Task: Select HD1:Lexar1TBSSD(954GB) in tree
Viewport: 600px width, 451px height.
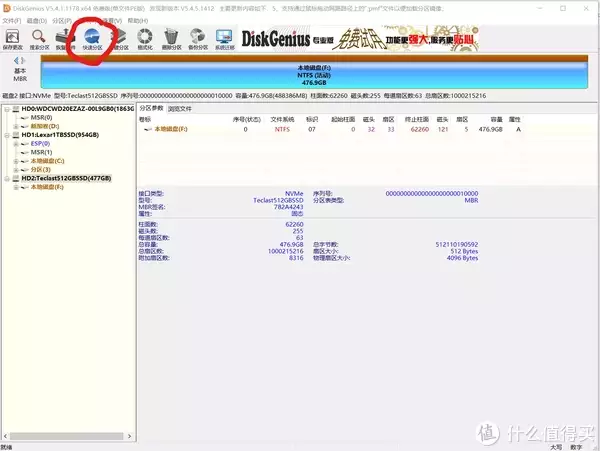Action: [x=60, y=135]
